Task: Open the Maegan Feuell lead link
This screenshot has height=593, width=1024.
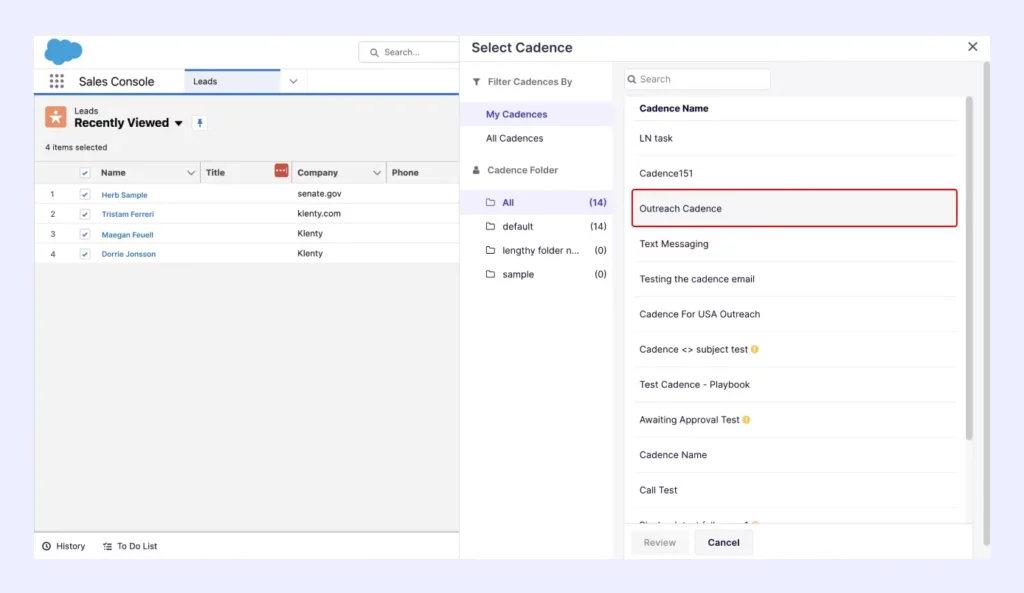Action: point(127,234)
